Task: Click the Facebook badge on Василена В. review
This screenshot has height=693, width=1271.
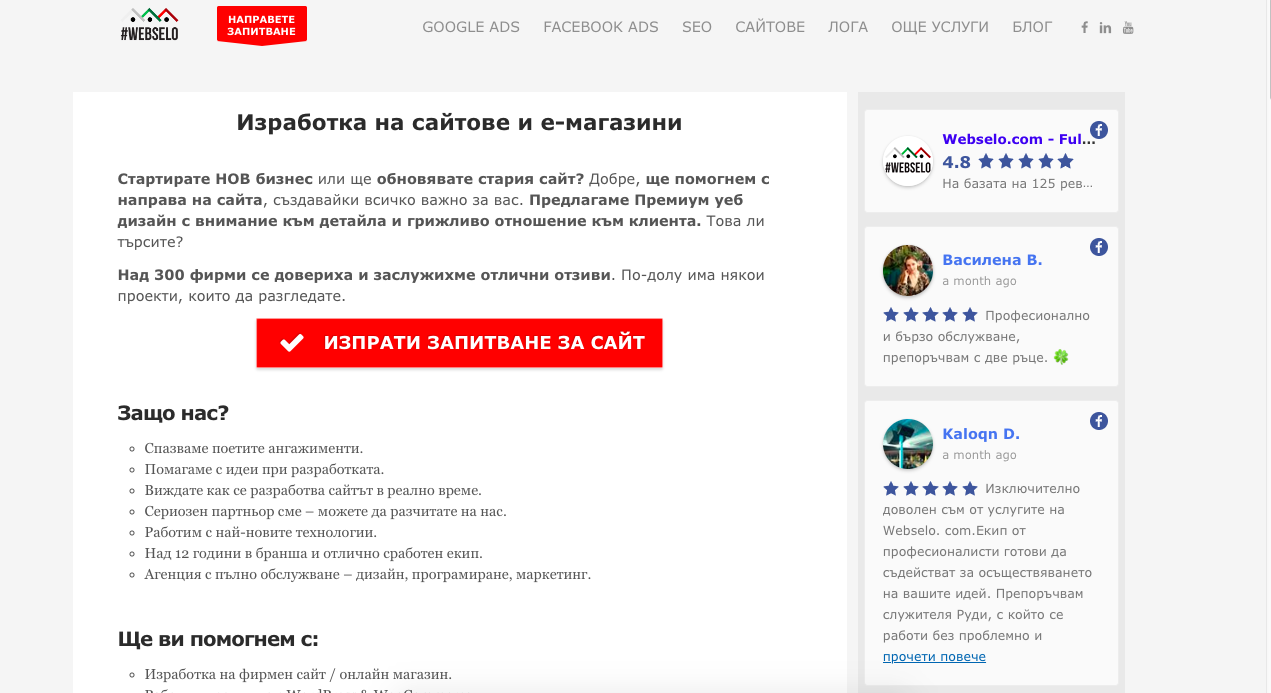Action: click(1099, 246)
